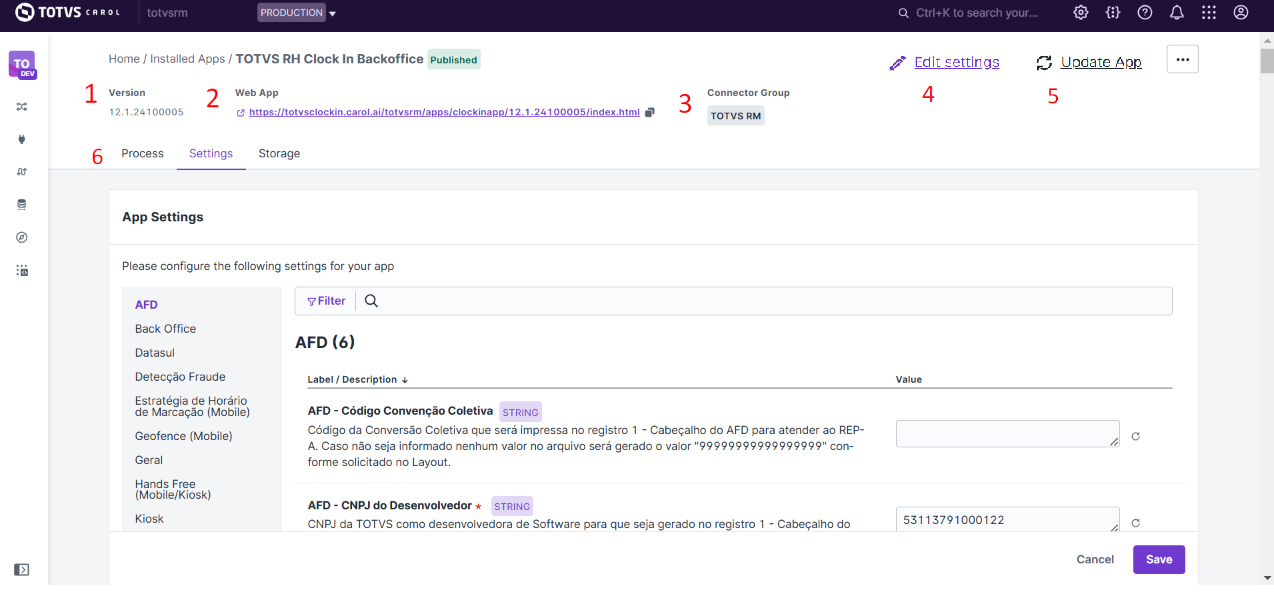The height and width of the screenshot is (598, 1274).
Task: Copy the web app URL
Action: point(650,112)
